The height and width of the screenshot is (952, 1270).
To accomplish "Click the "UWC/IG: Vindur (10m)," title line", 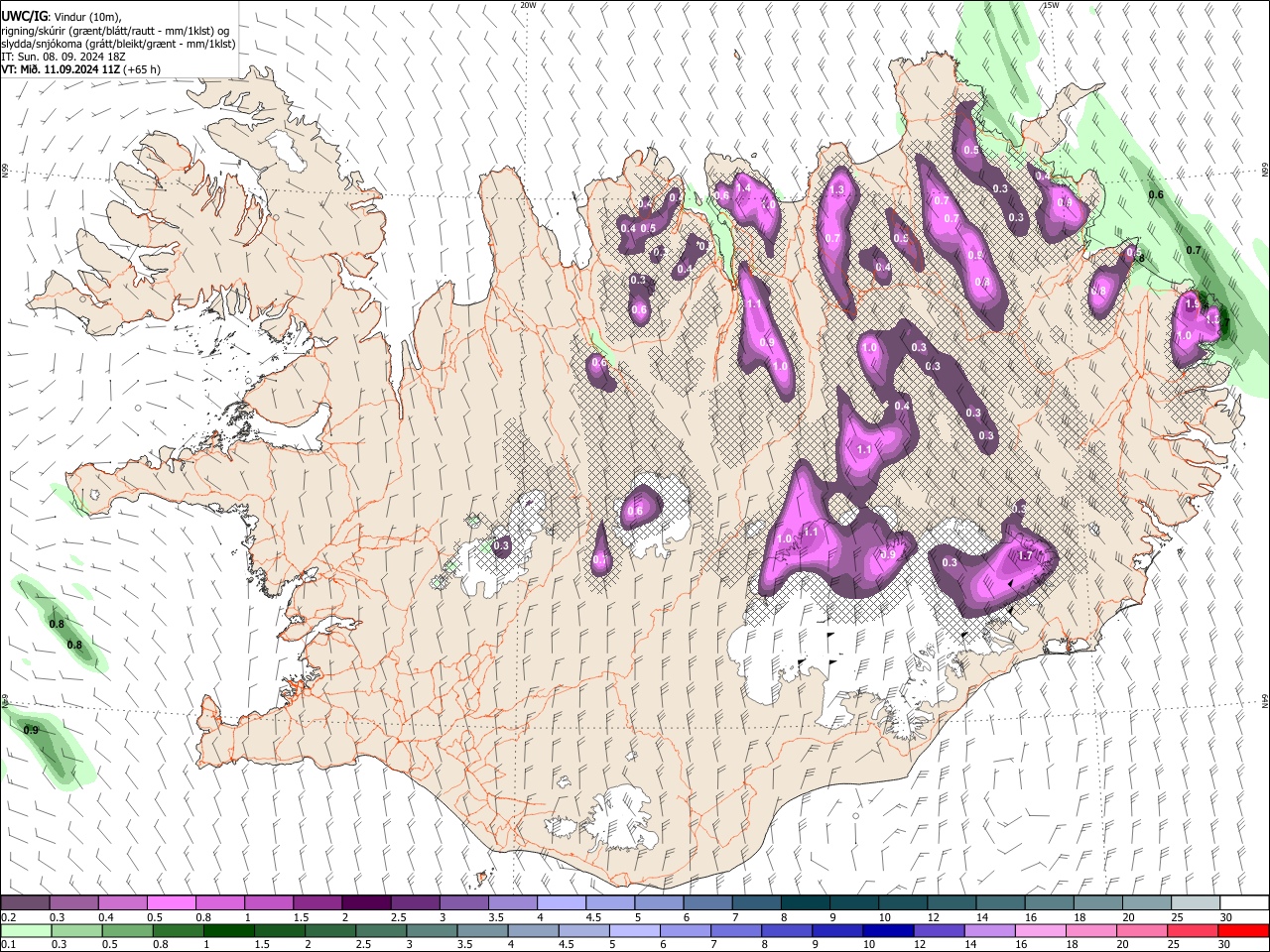I will (x=60, y=16).
